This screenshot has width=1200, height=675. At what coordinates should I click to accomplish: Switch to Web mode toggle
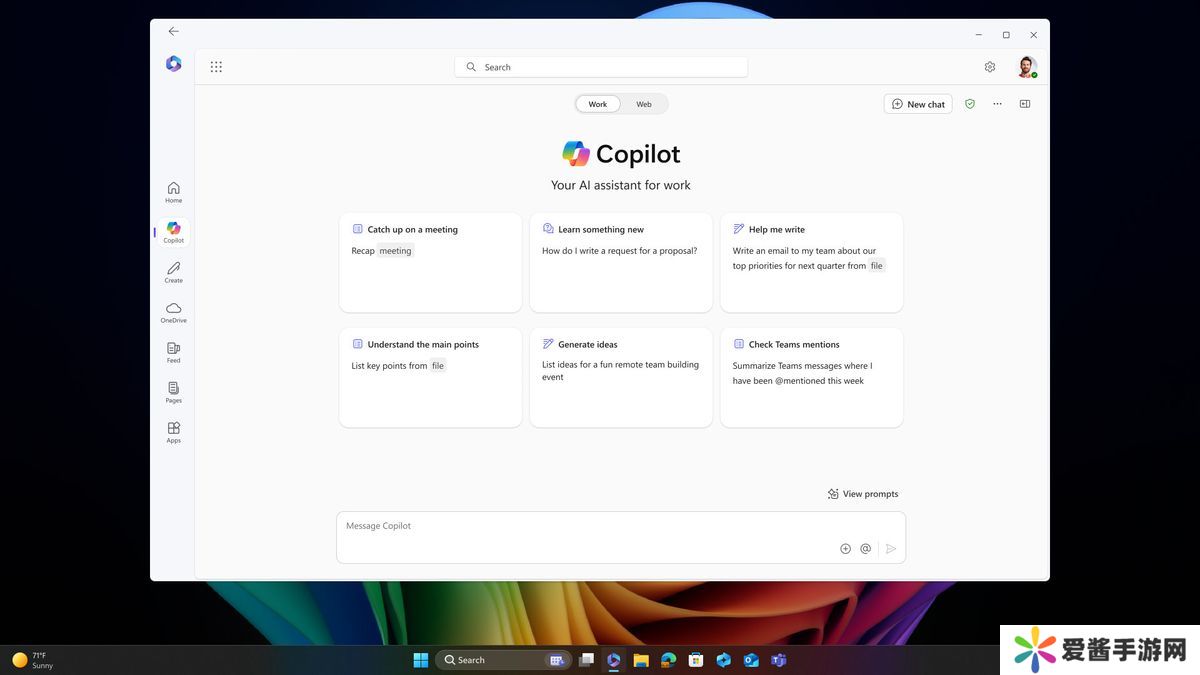pos(644,104)
